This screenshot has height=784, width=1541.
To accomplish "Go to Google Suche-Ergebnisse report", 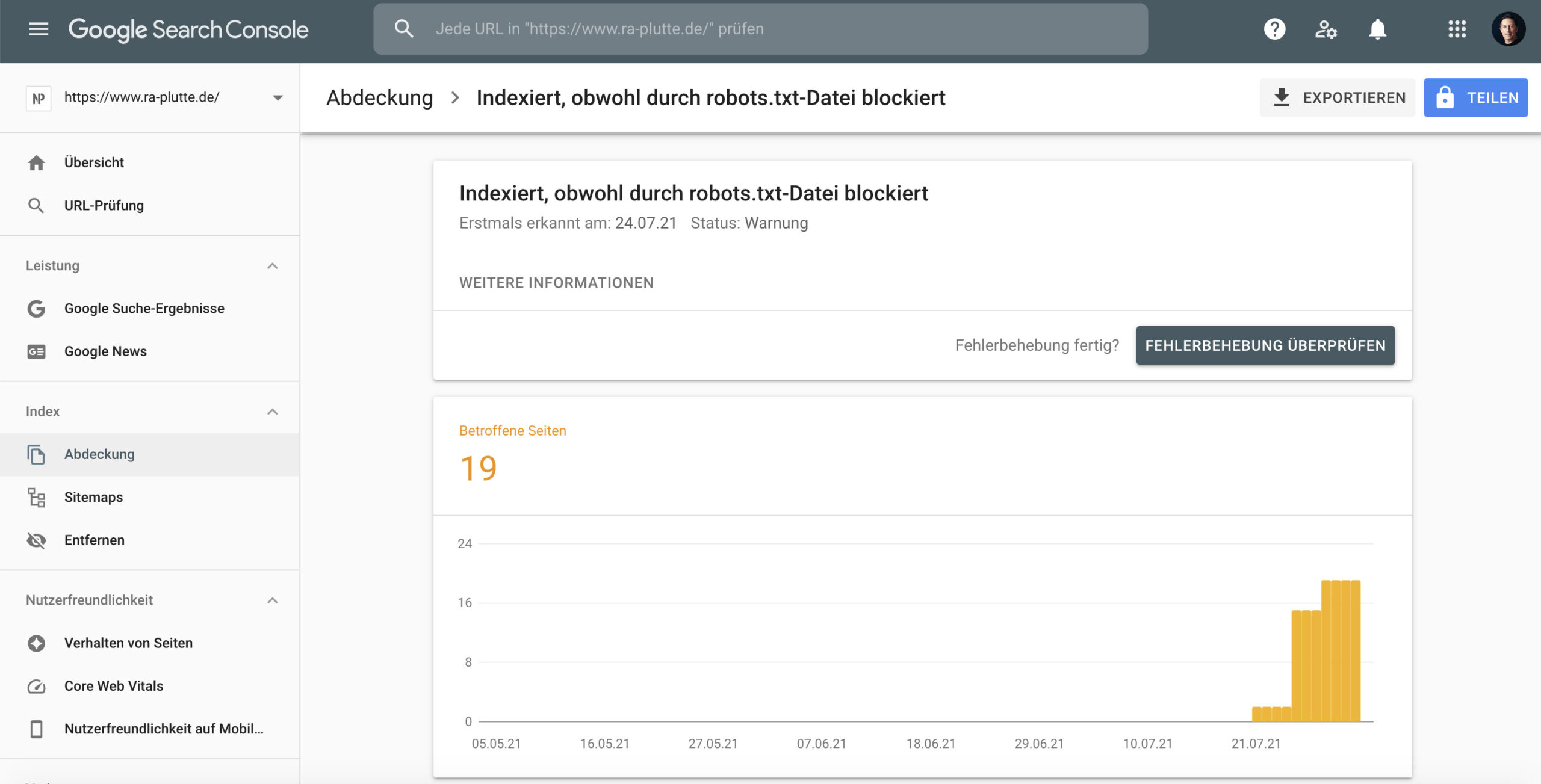I will click(144, 308).
